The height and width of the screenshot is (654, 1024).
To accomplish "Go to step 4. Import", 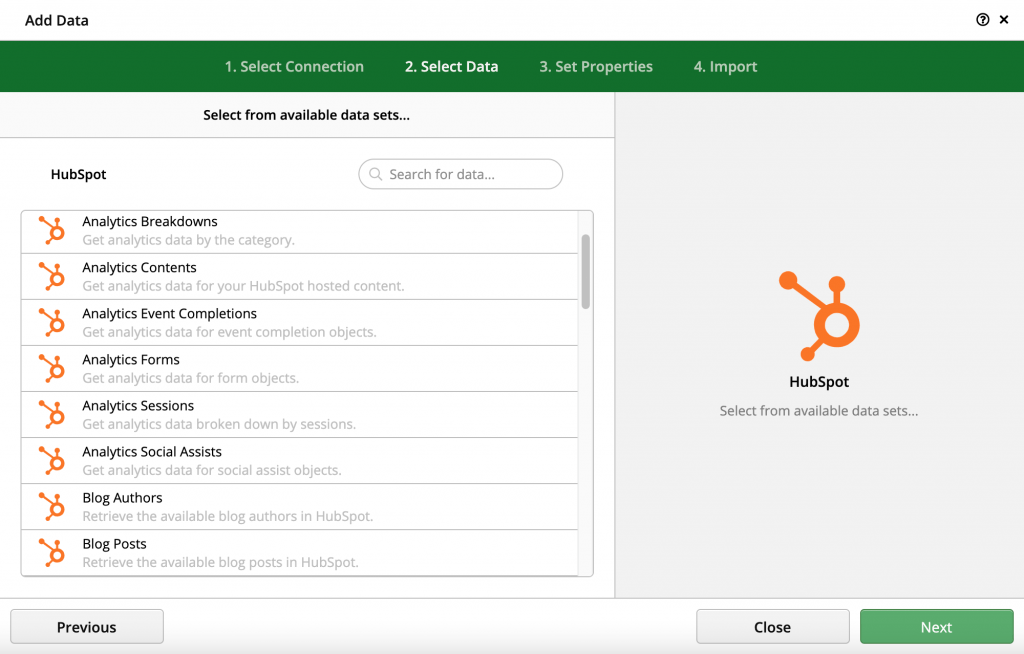I will point(725,67).
